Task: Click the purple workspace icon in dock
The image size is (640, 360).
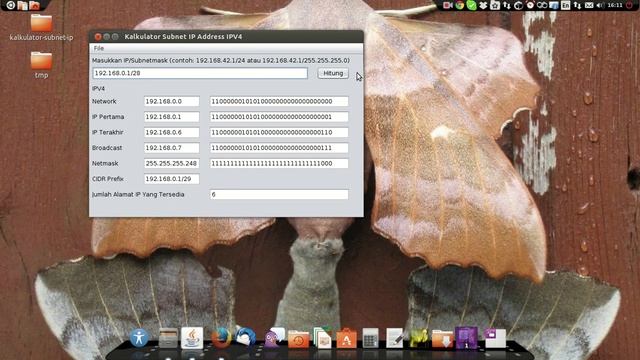Action: [467, 338]
